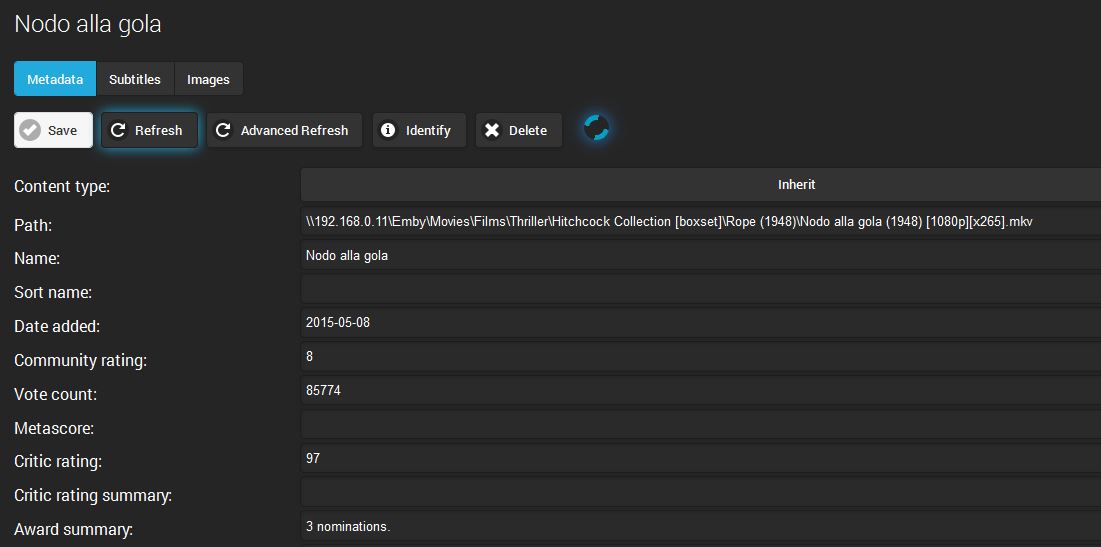Click the Delete button label
The width and height of the screenshot is (1101, 547).
528,131
